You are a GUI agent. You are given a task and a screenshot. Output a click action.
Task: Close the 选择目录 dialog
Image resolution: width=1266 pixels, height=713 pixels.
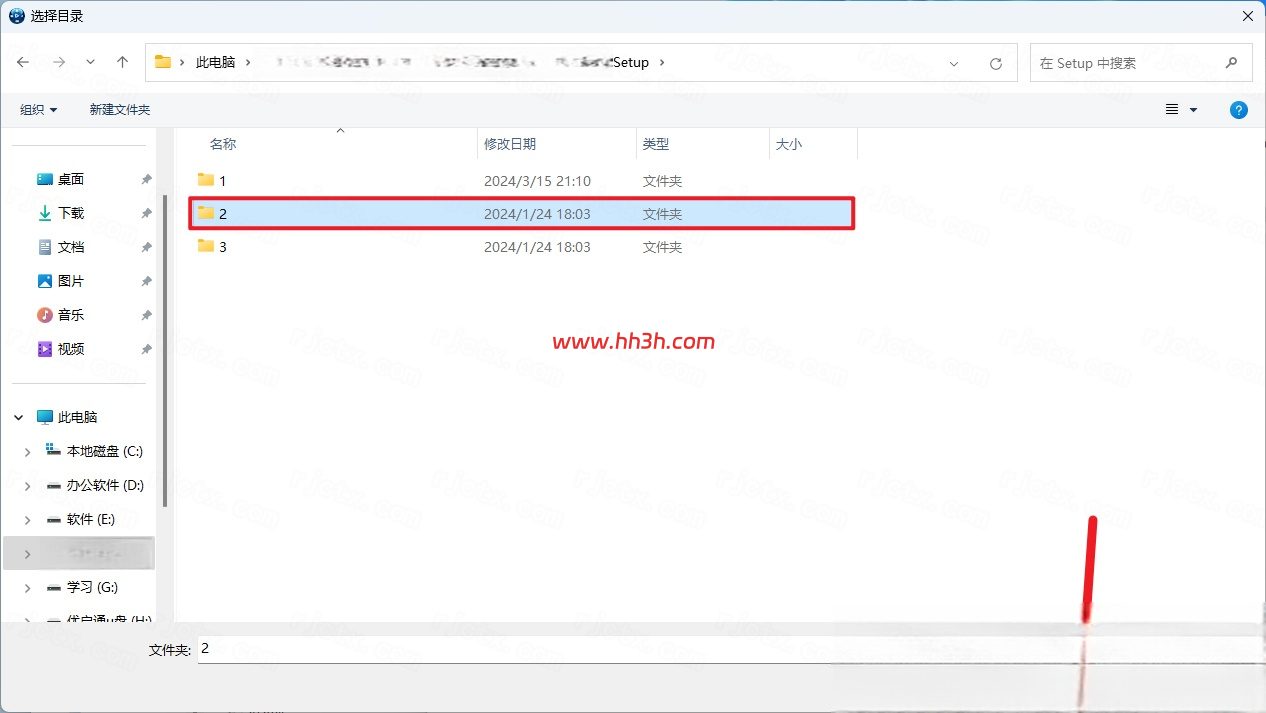point(1247,15)
